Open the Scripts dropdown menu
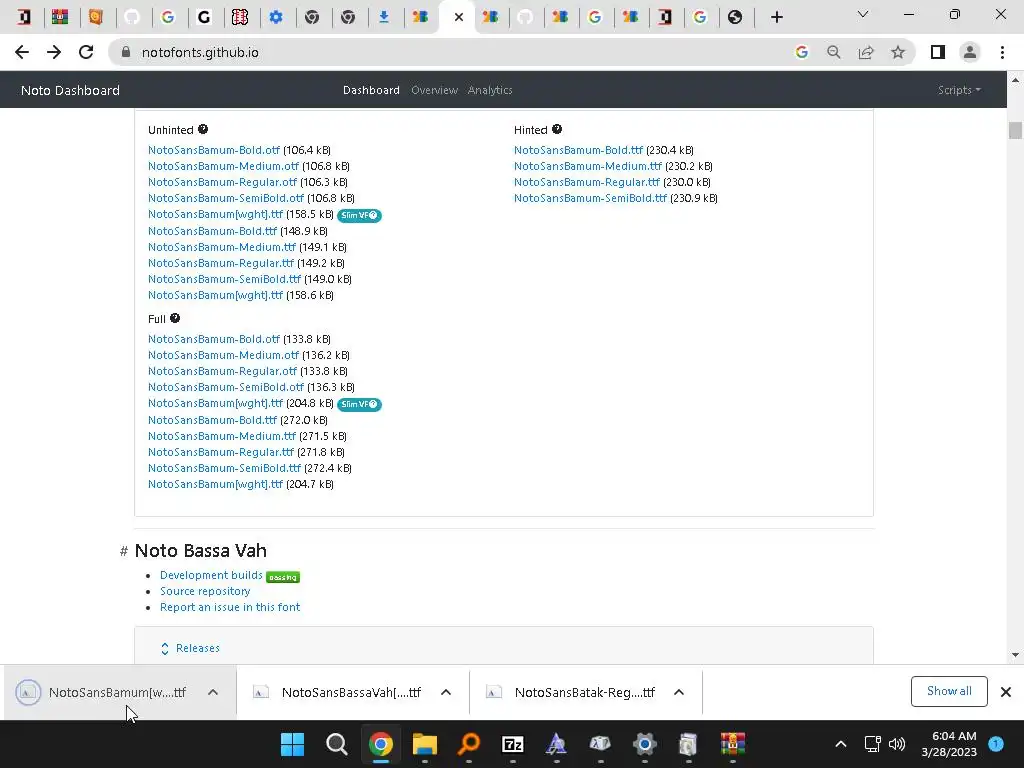This screenshot has height=768, width=1024. [x=959, y=90]
